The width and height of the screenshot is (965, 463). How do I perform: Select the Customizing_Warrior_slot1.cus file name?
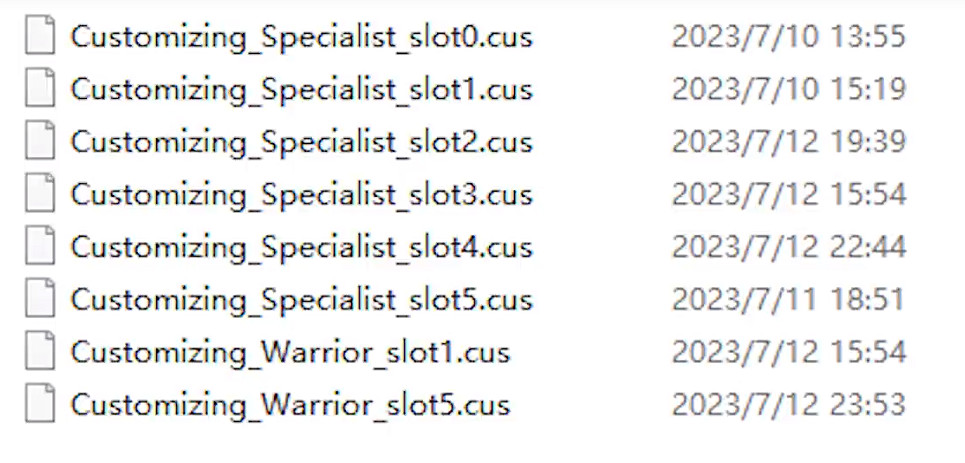pos(290,353)
